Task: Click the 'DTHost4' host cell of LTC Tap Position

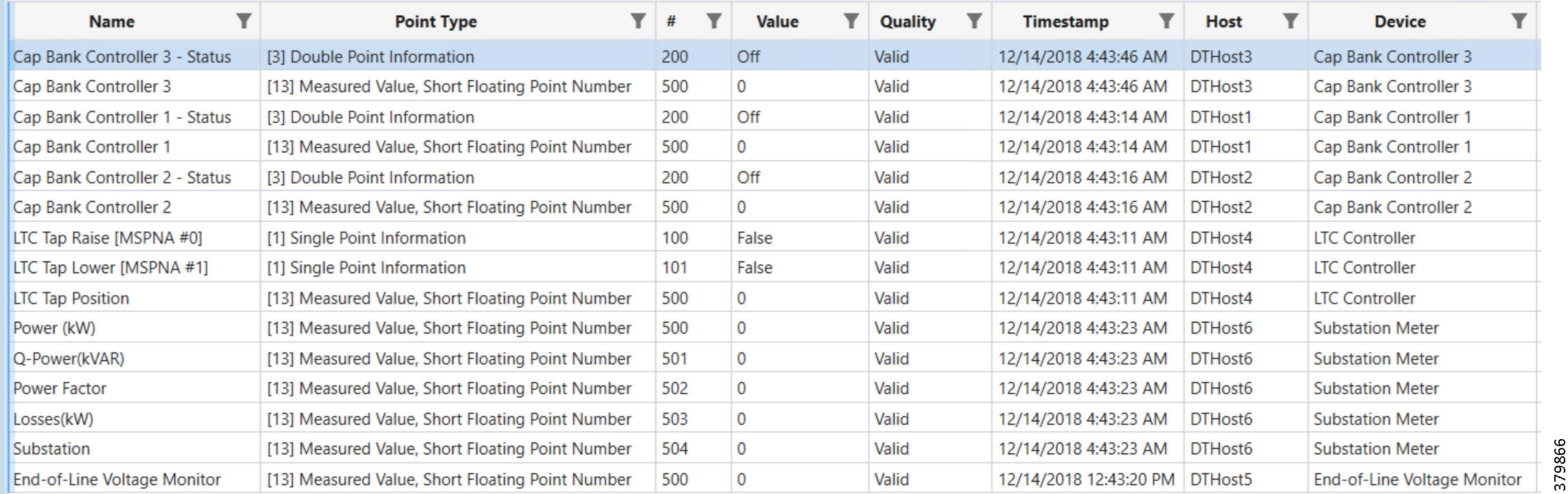Action: [1221, 298]
